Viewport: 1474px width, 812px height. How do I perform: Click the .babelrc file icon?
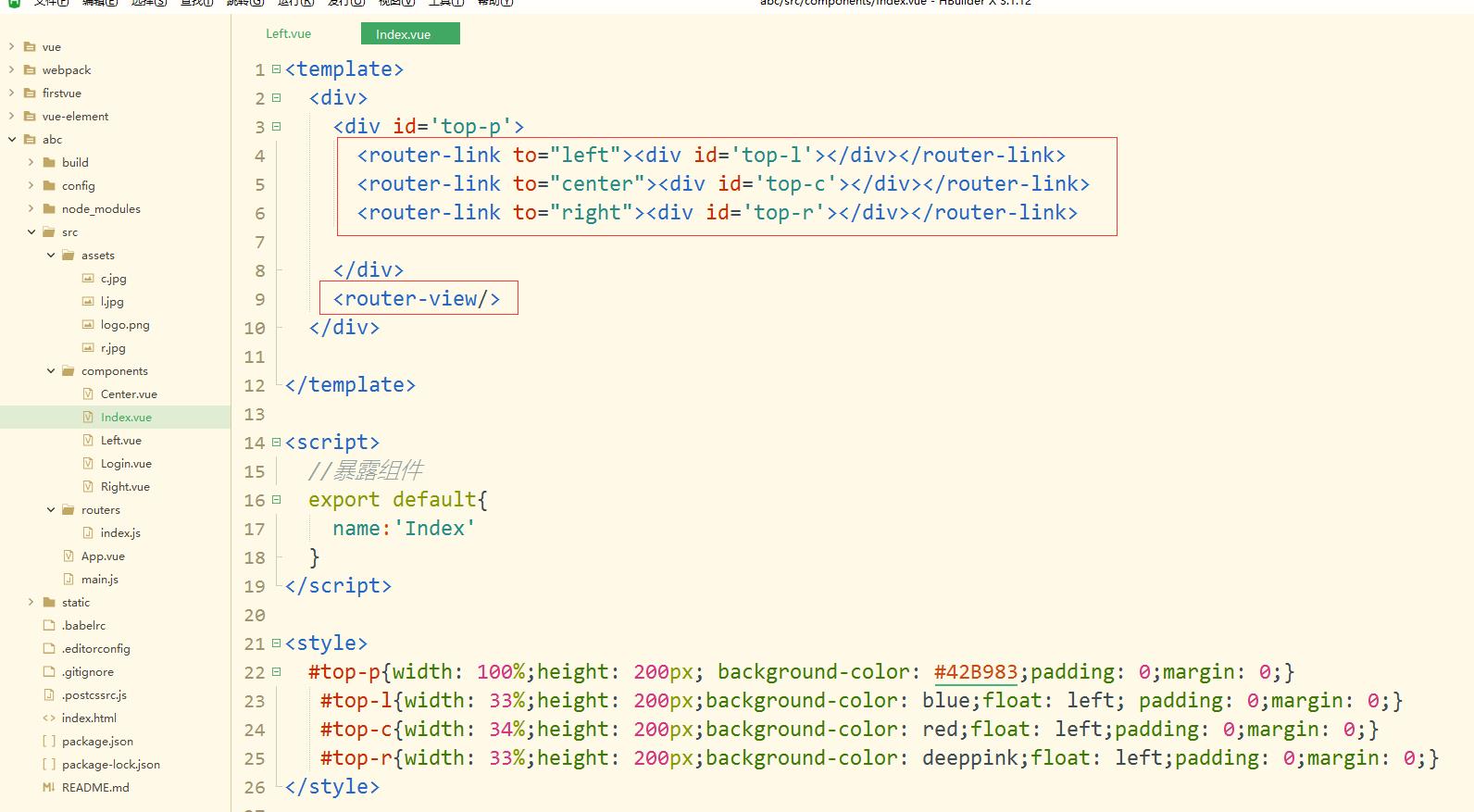click(49, 625)
